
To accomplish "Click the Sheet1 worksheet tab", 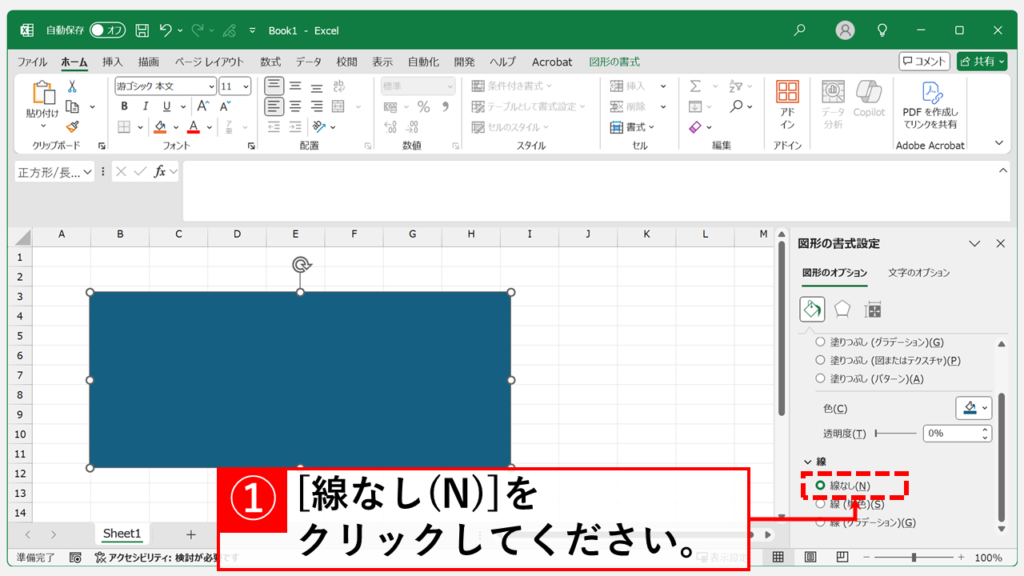I will pyautogui.click(x=122, y=534).
